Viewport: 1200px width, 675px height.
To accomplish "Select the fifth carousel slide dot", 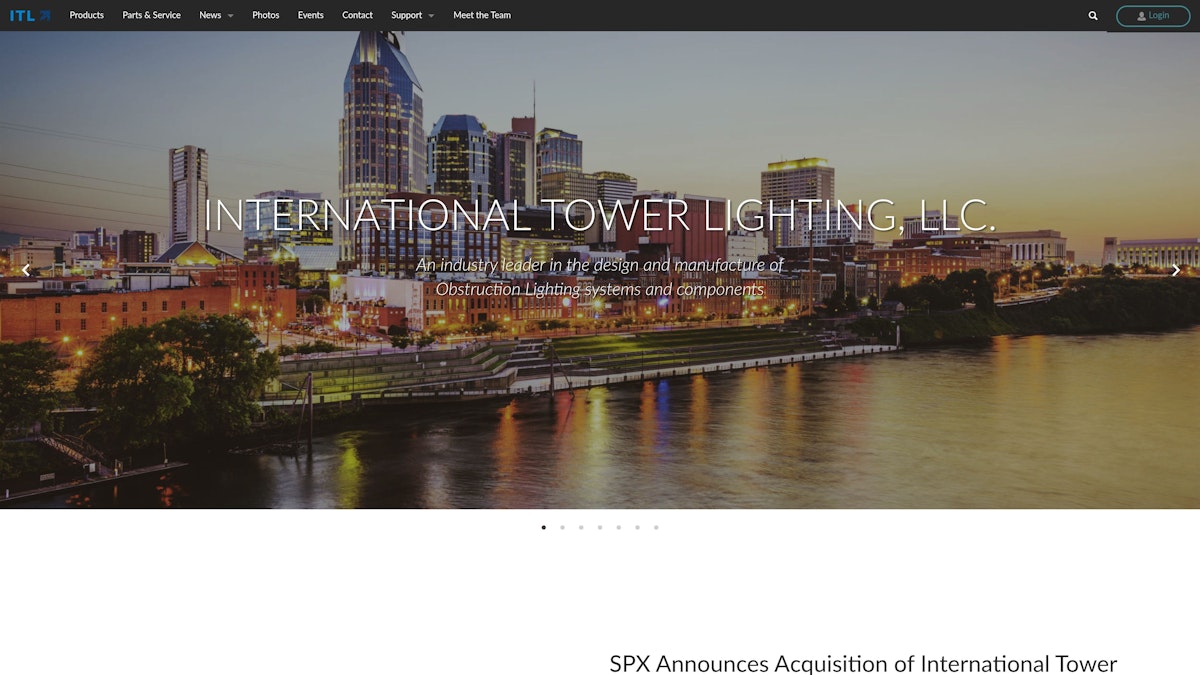I will pyautogui.click(x=619, y=527).
